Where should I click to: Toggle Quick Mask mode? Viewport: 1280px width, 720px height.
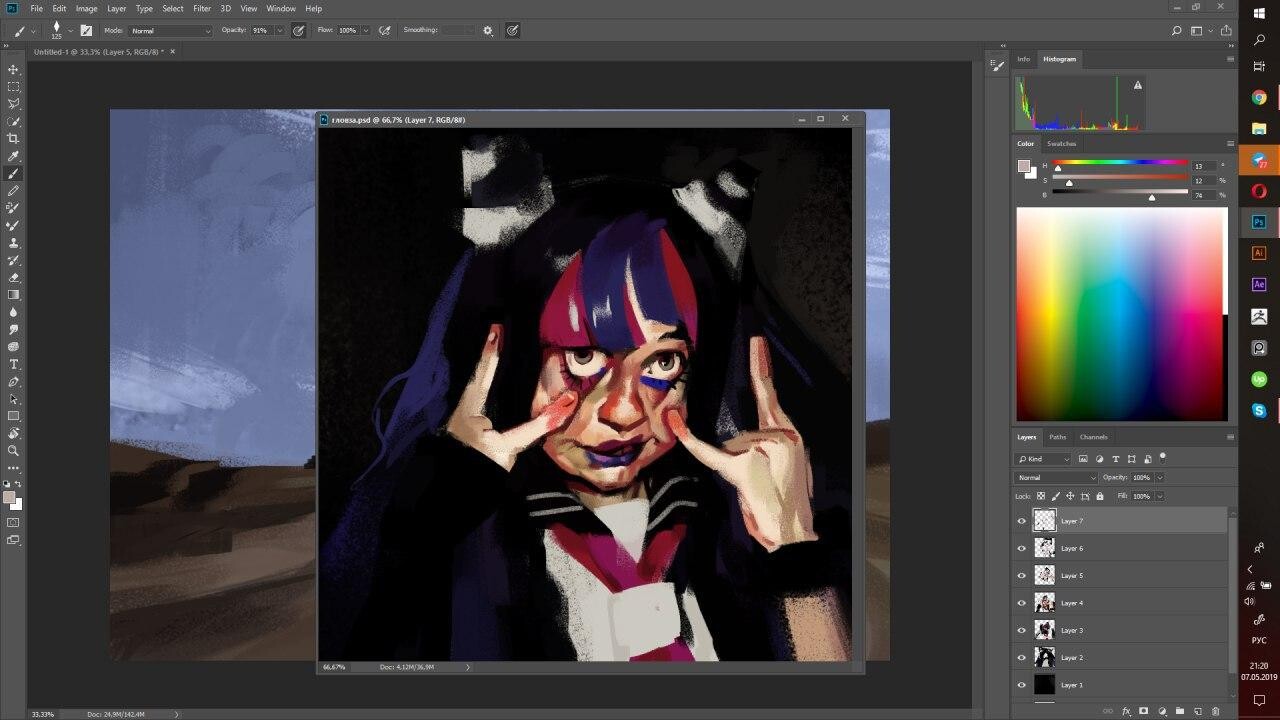[13, 522]
